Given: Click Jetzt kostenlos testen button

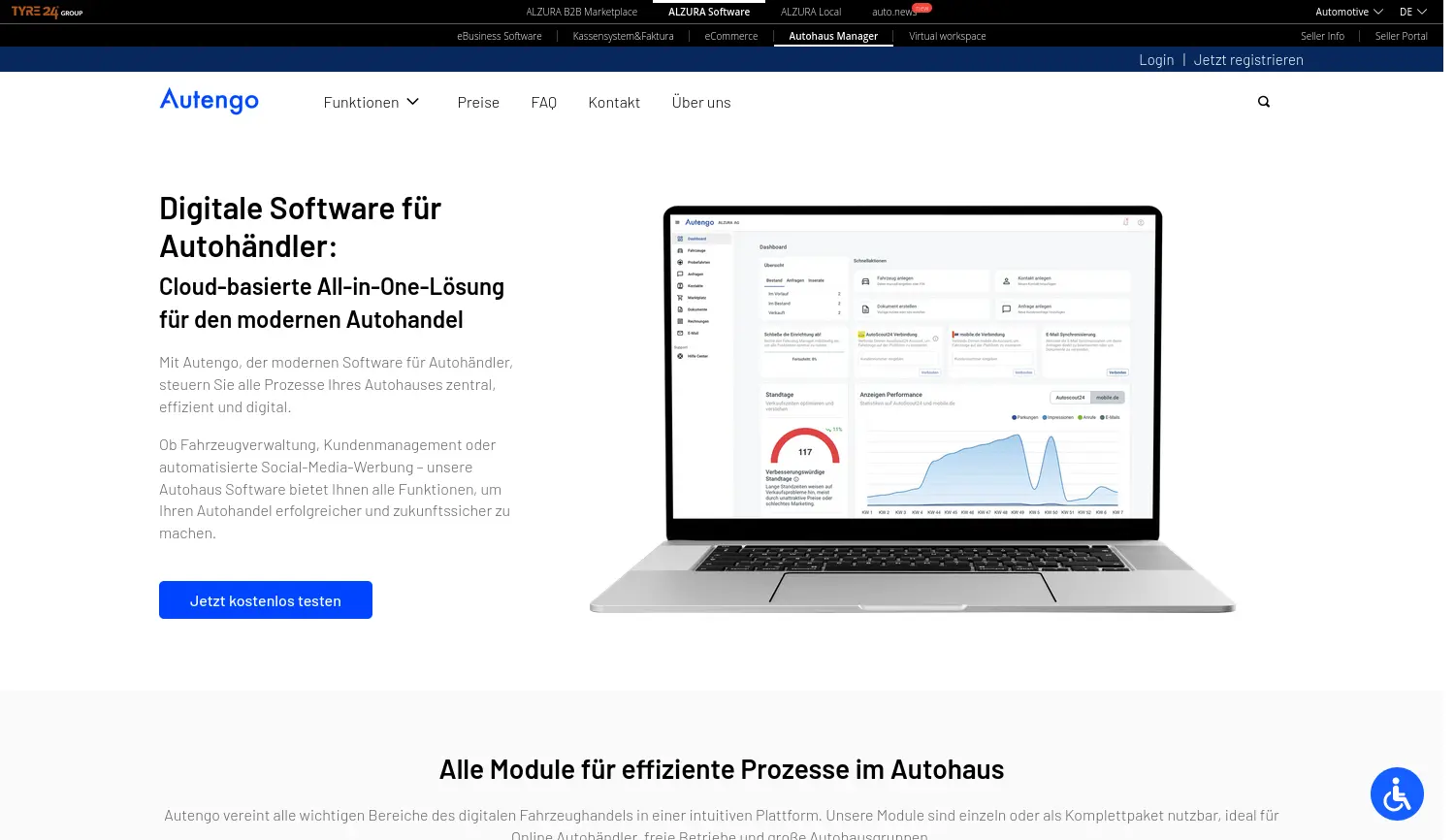Looking at the screenshot, I should click(266, 599).
